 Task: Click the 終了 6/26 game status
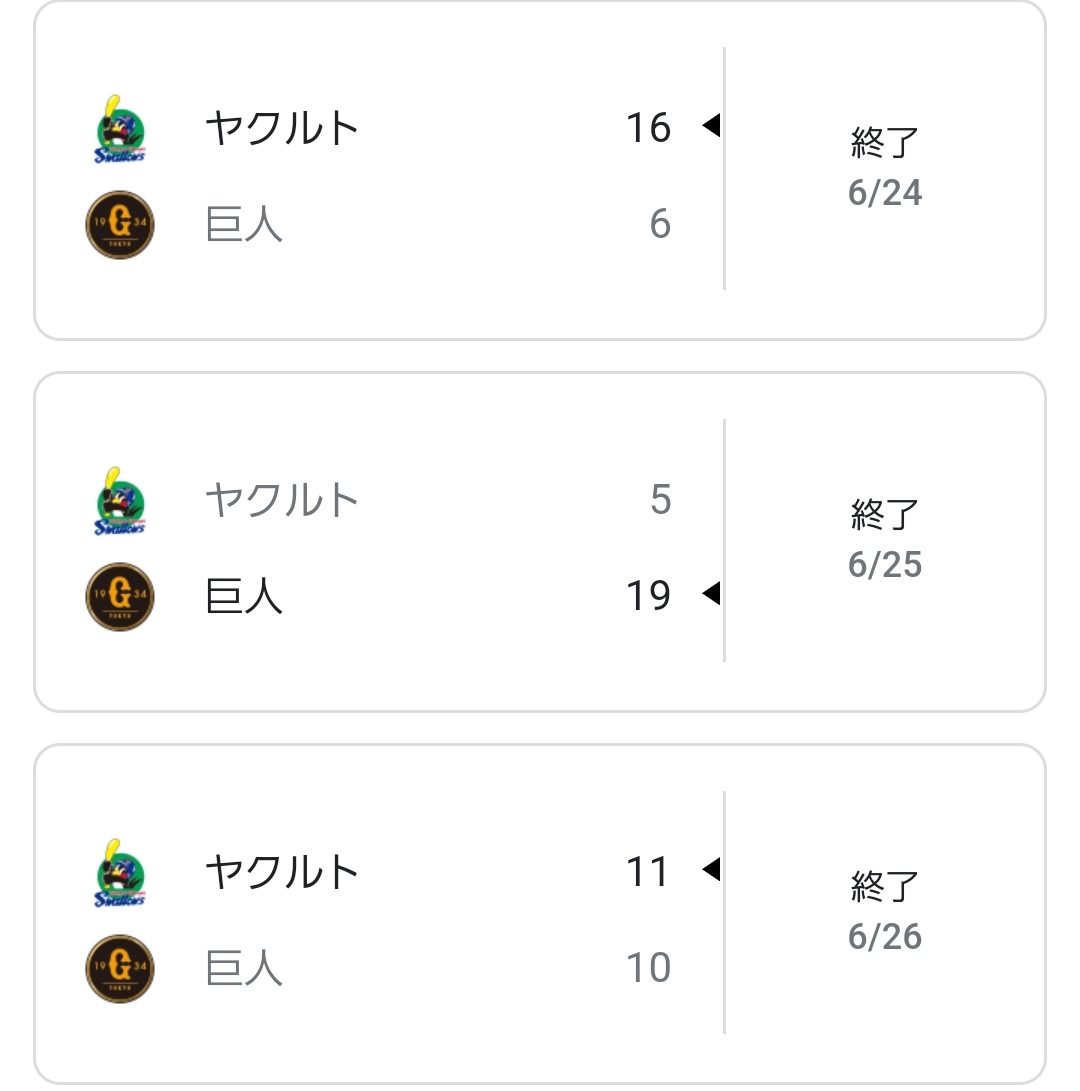[x=885, y=910]
